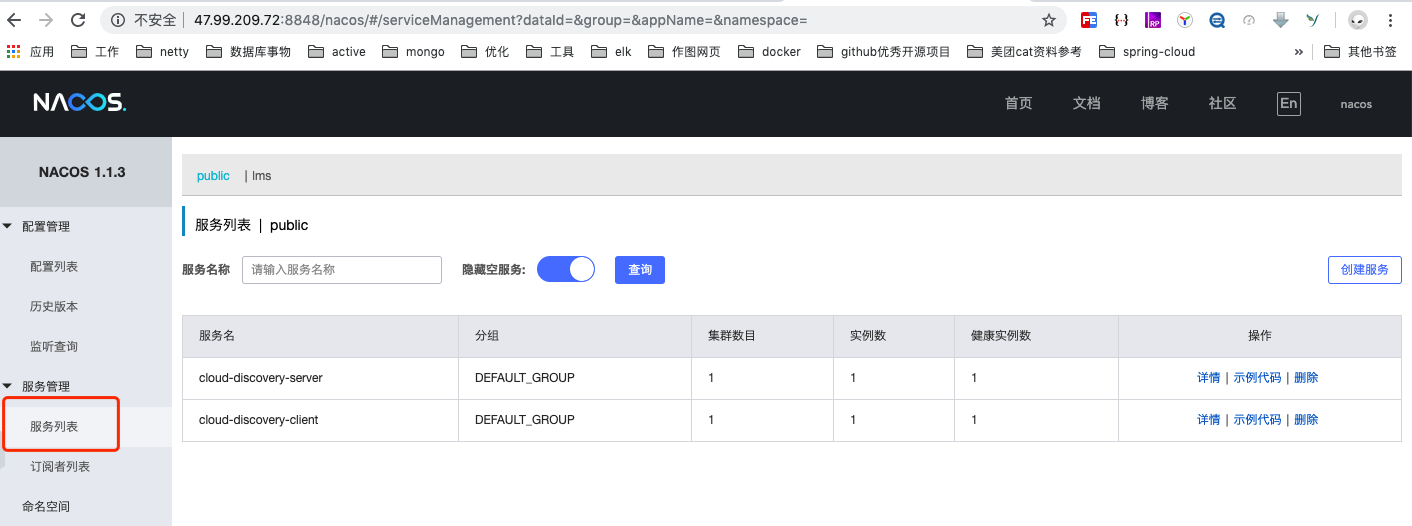
Task: Bookmark this page with the star icon
Action: click(x=1048, y=20)
